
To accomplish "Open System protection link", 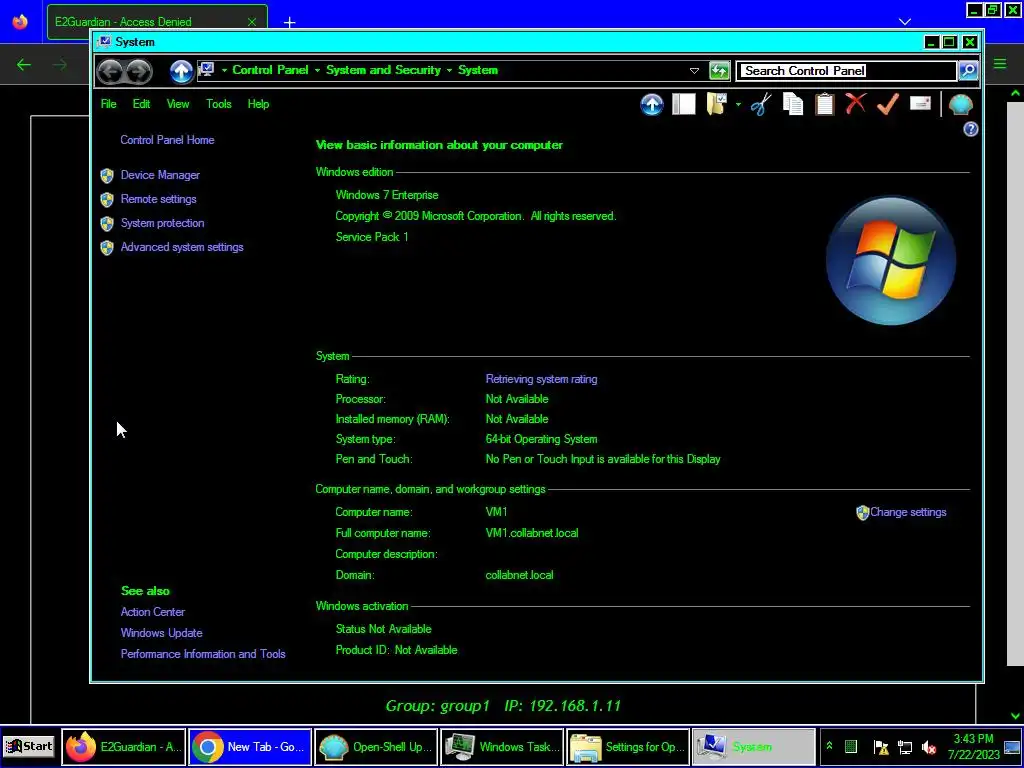I will click(x=162, y=223).
